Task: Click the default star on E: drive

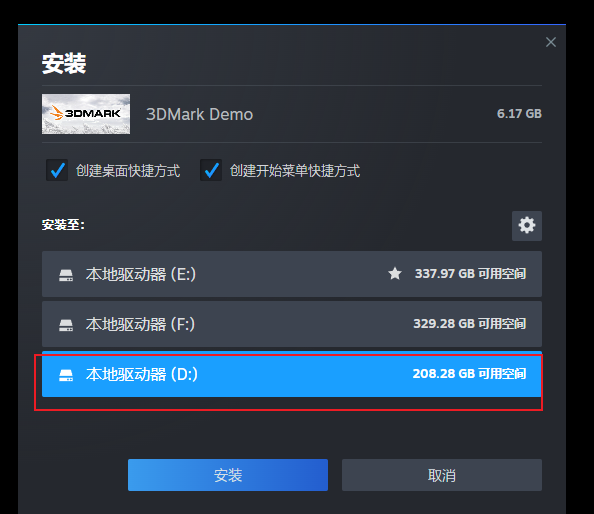Action: pyautogui.click(x=395, y=273)
